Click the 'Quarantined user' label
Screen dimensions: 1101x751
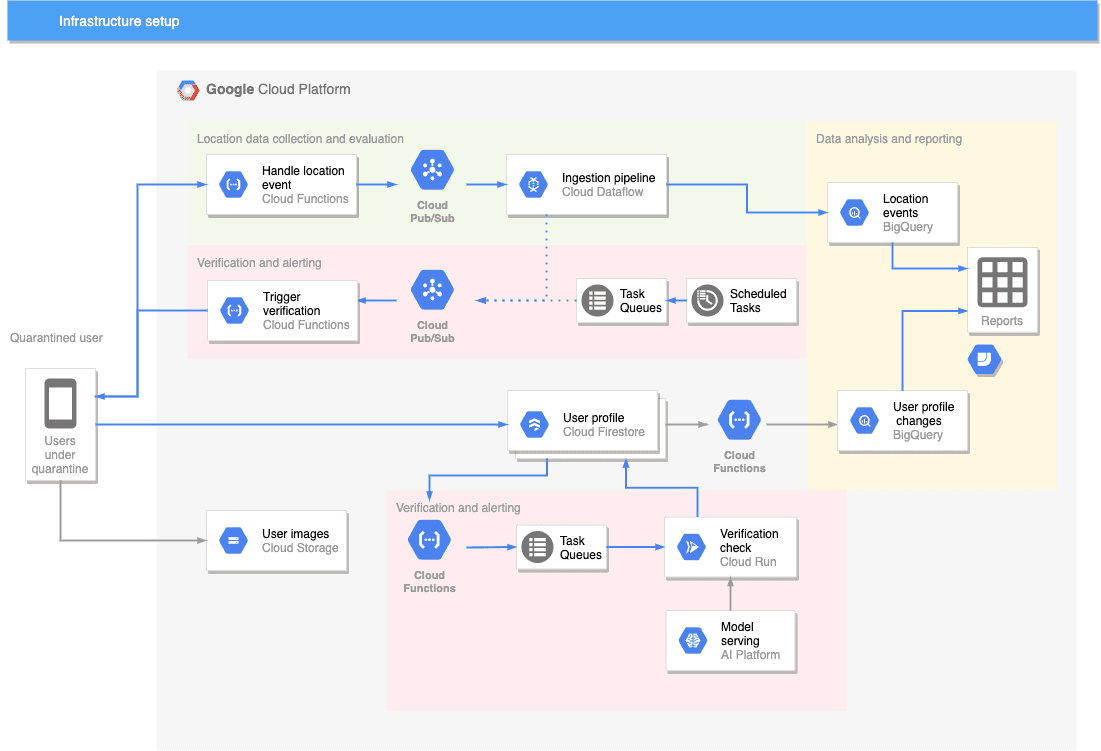[x=56, y=338]
